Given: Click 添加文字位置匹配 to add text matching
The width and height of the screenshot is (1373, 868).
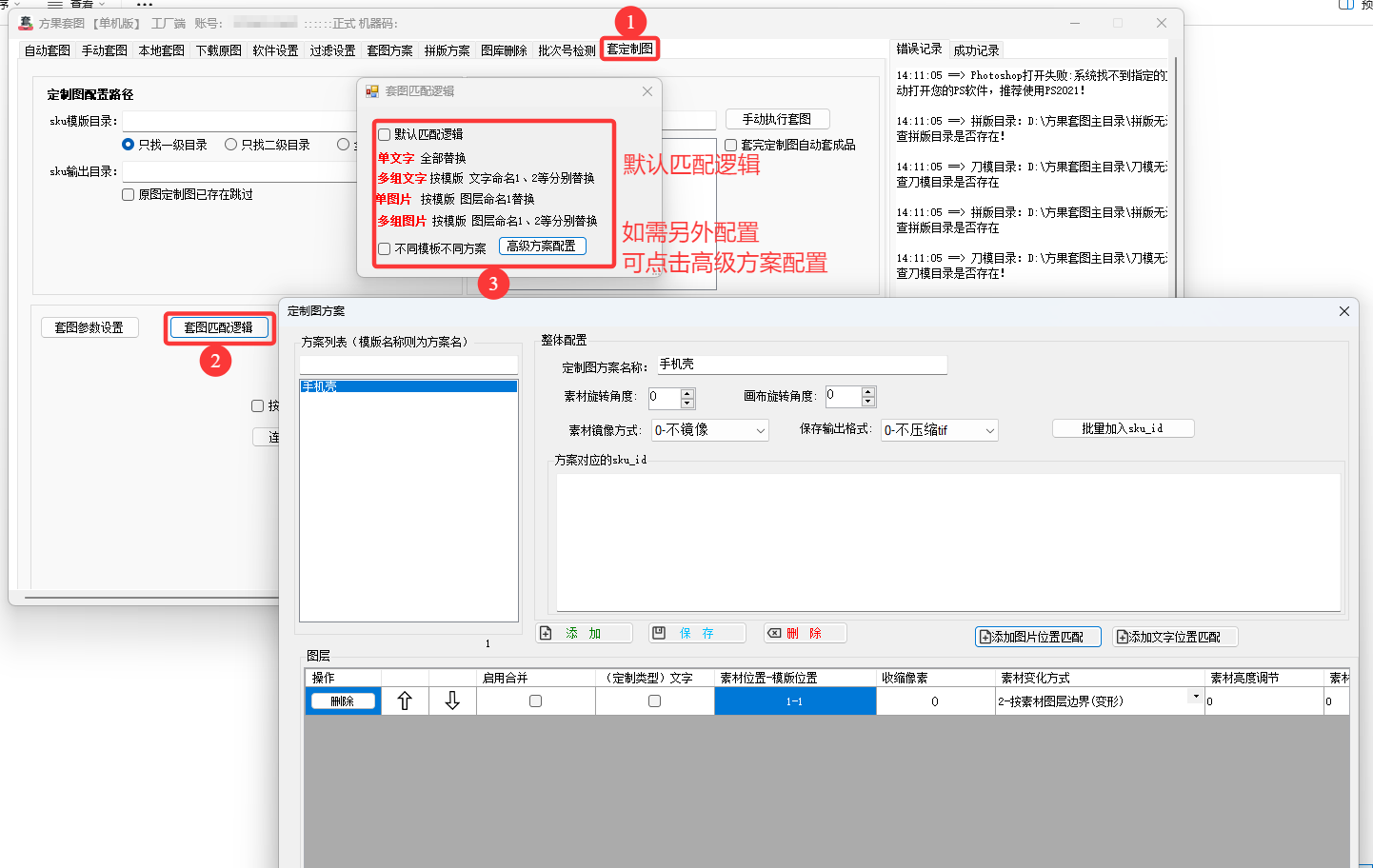Looking at the screenshot, I should (1175, 637).
